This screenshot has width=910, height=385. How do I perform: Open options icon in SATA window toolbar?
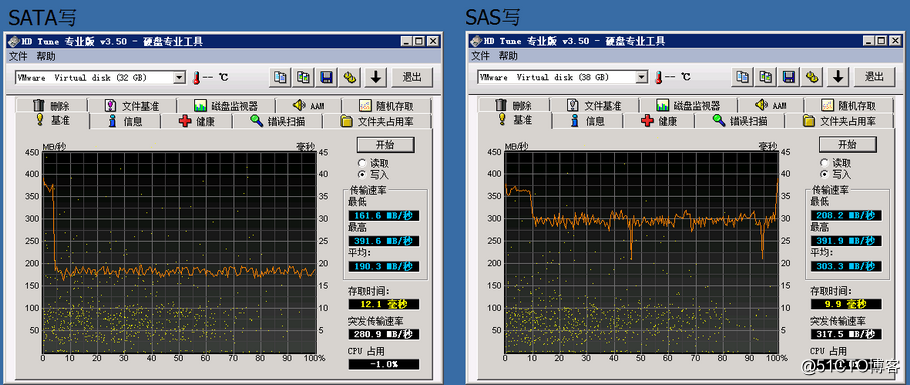350,77
